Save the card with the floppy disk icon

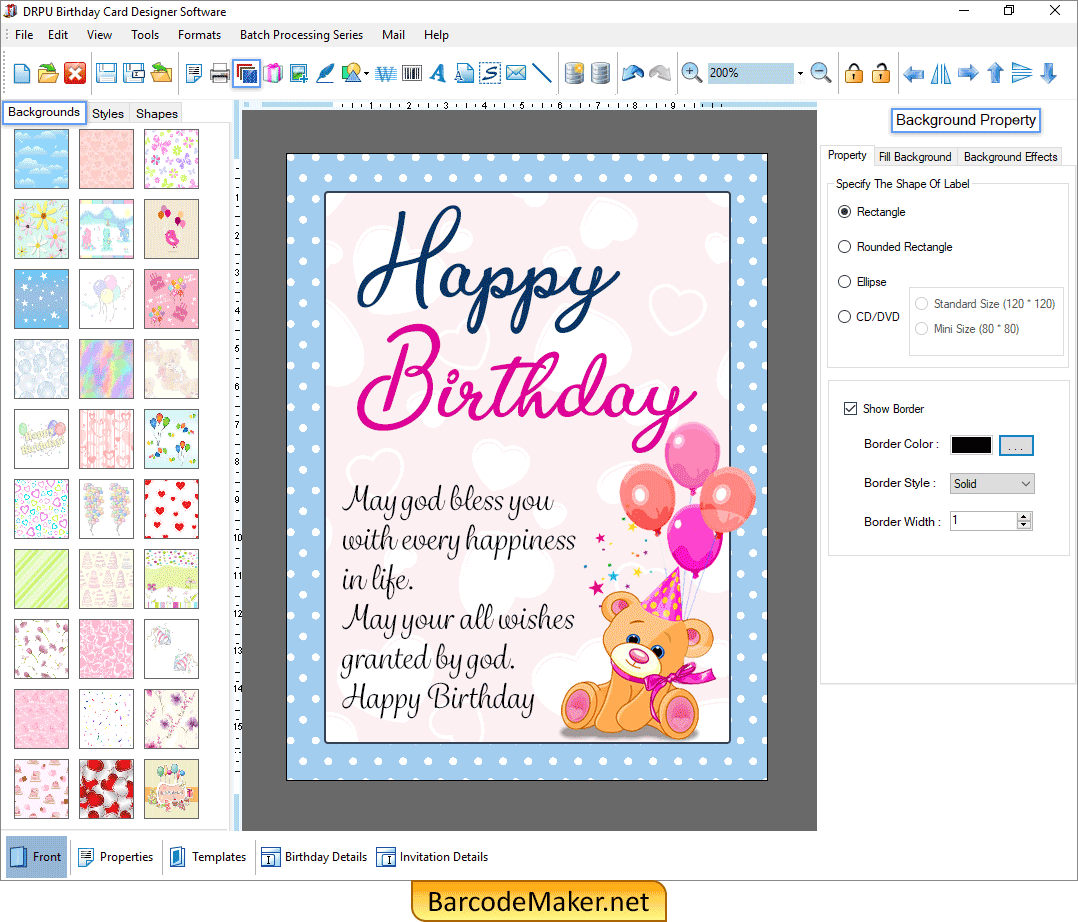pos(106,73)
